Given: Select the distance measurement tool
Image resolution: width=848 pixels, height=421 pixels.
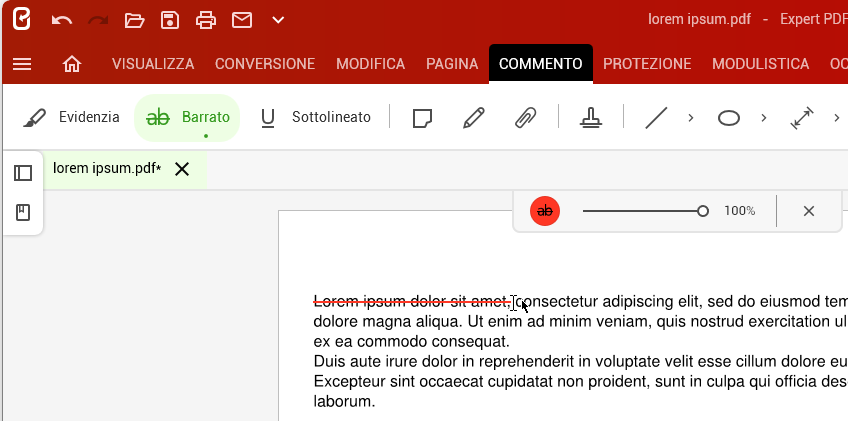Looking at the screenshot, I should (802, 117).
